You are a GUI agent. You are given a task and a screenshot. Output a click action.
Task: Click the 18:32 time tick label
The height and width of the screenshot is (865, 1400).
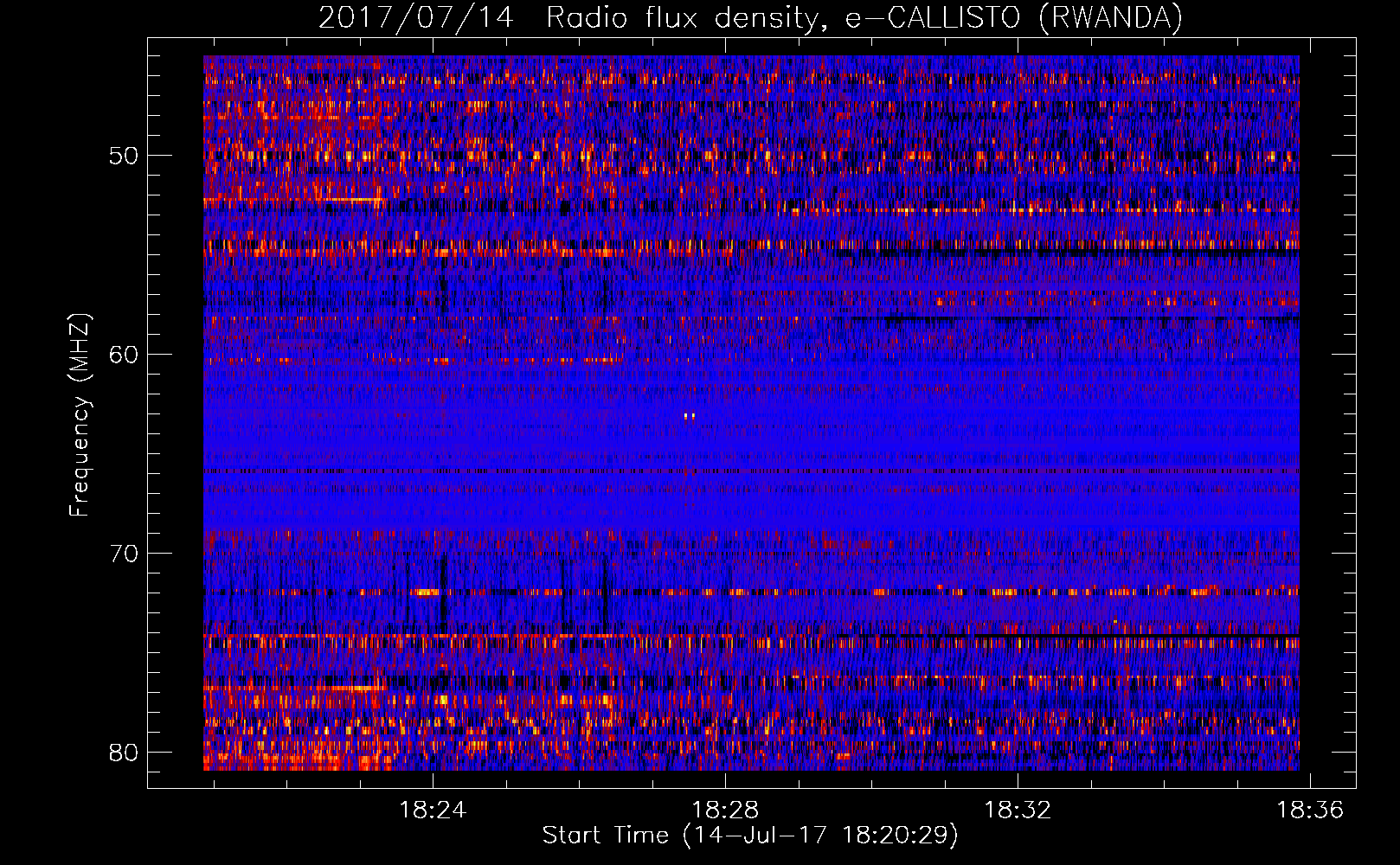tap(1018, 810)
